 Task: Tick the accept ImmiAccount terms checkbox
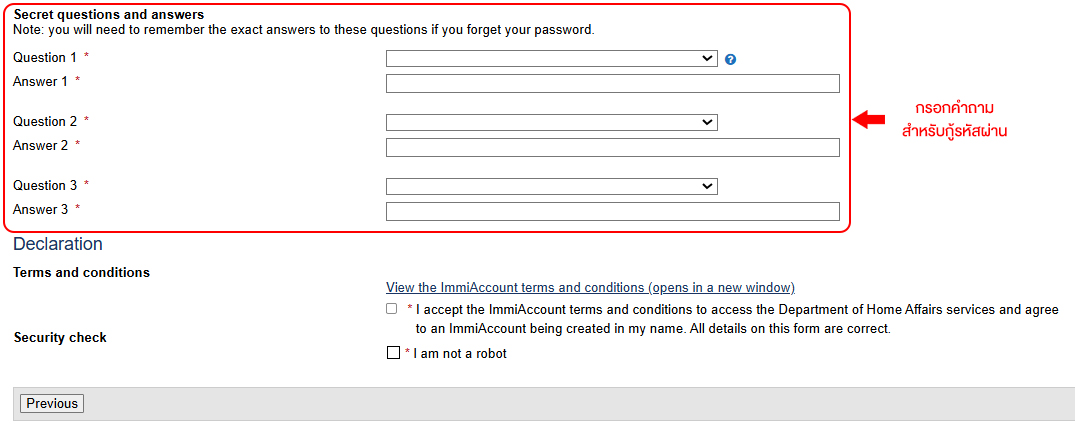click(x=391, y=309)
